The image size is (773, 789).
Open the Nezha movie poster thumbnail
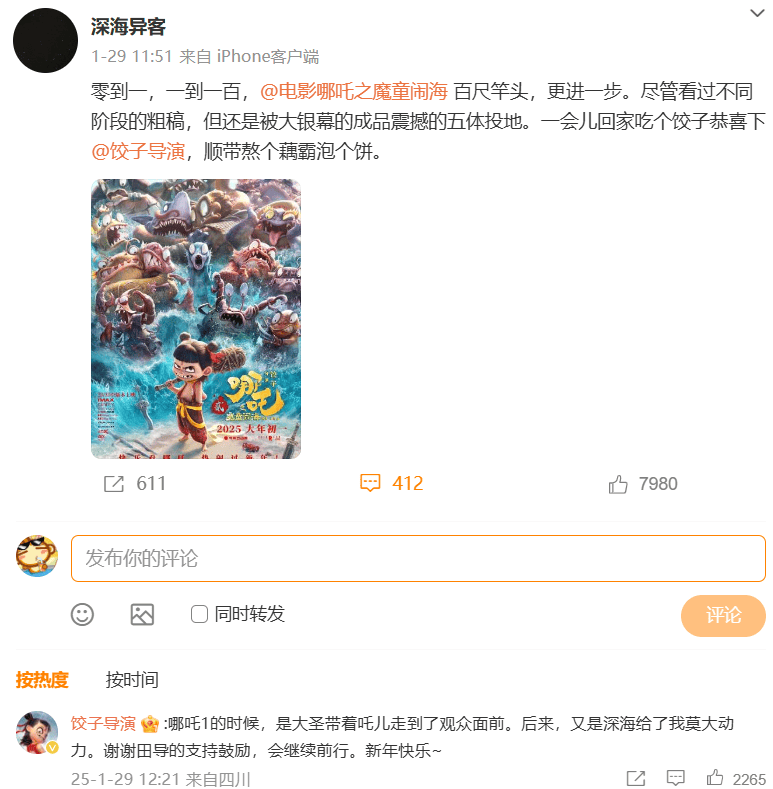point(196,319)
